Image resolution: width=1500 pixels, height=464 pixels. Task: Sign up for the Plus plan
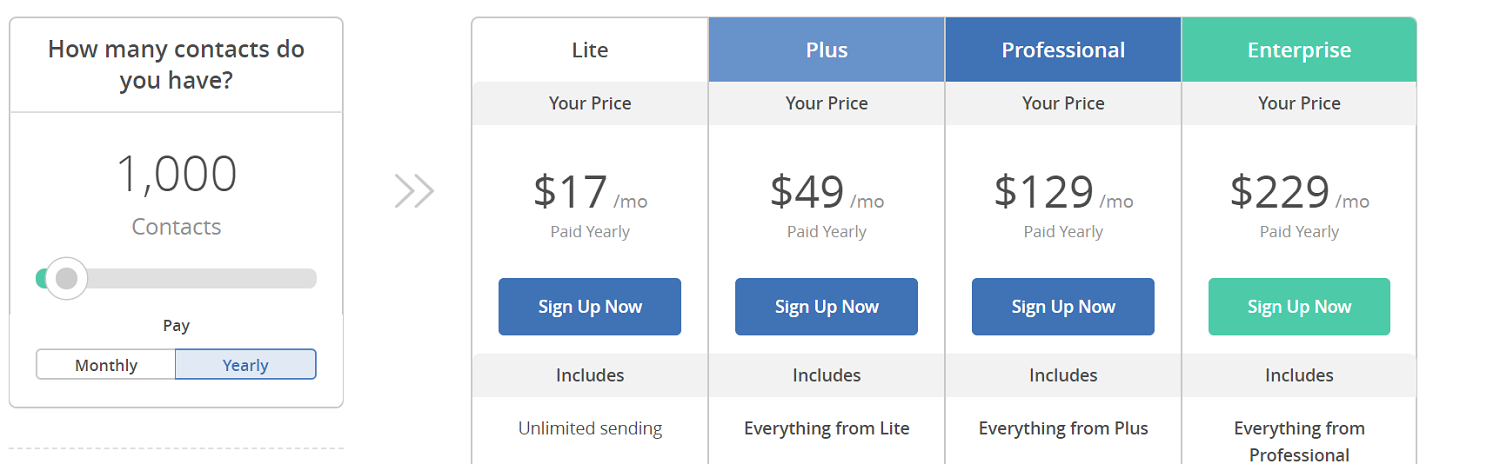pos(827,307)
